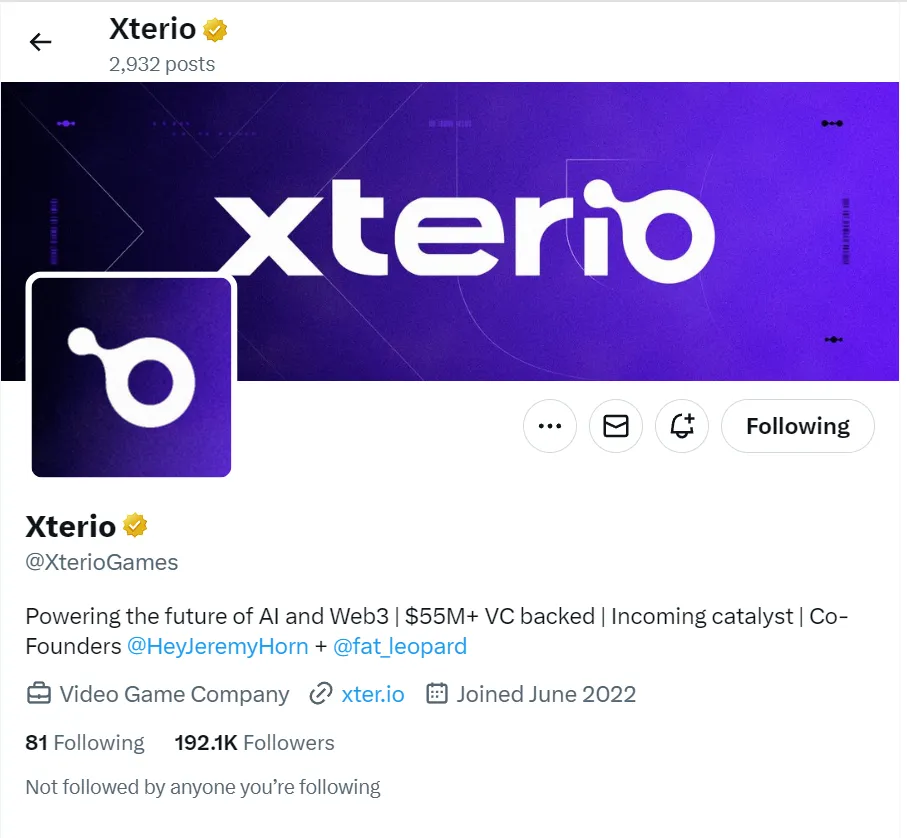The height and width of the screenshot is (838, 907).
Task: Open the @HeyJeremyHorn profile link
Action: [x=217, y=646]
